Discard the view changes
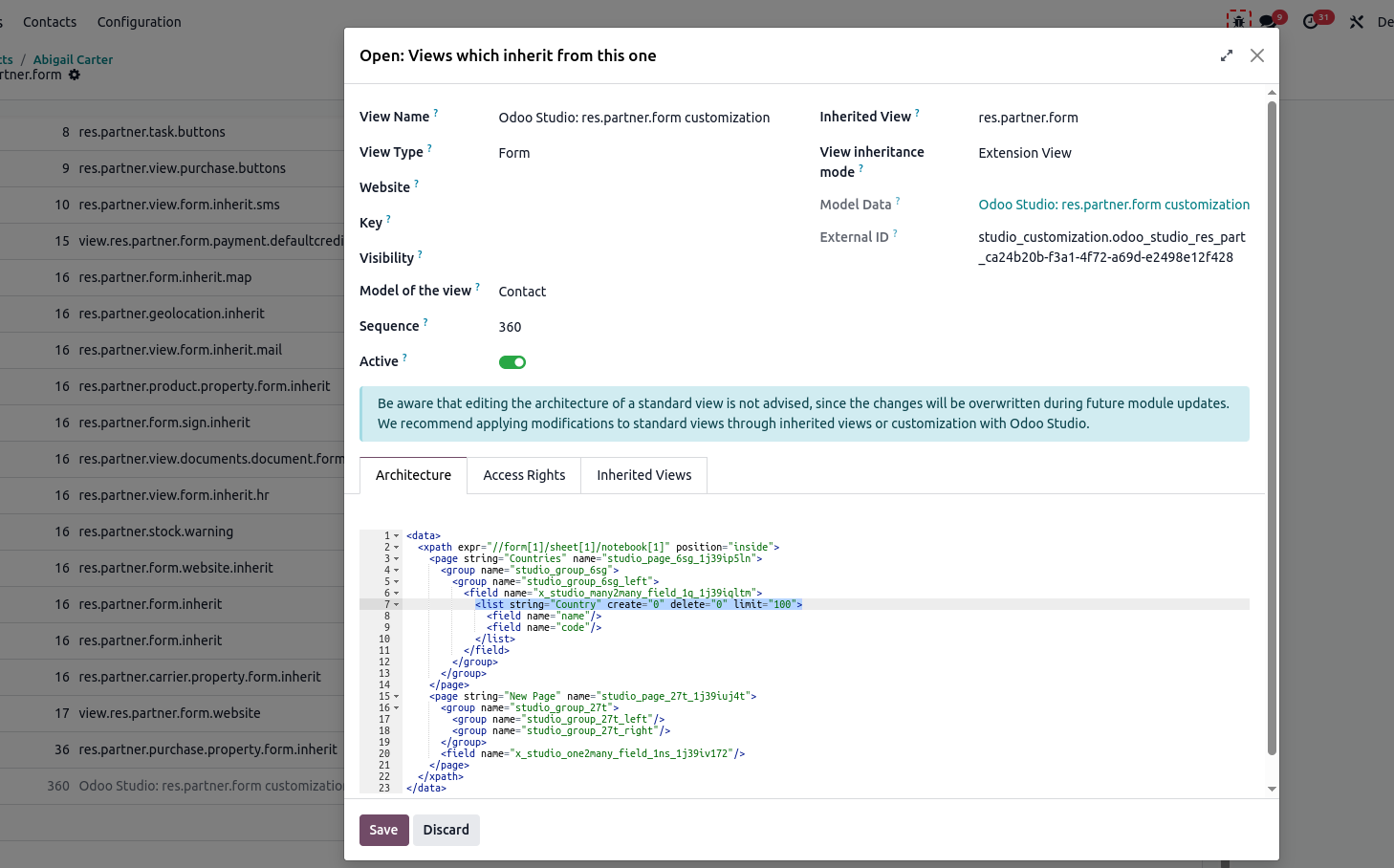The height and width of the screenshot is (868, 1394). click(x=447, y=830)
